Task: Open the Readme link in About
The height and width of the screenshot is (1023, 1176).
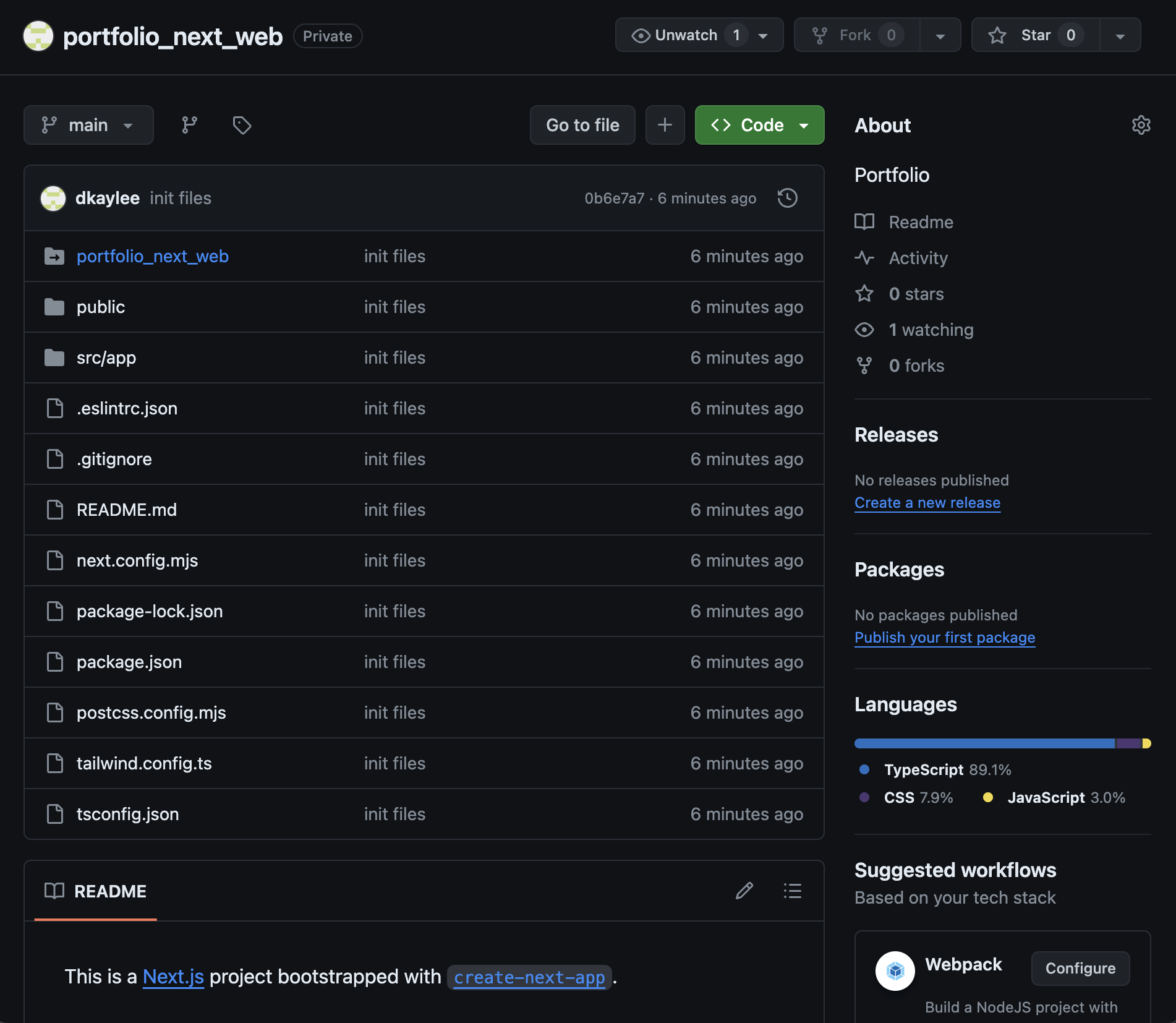Action: pos(921,222)
